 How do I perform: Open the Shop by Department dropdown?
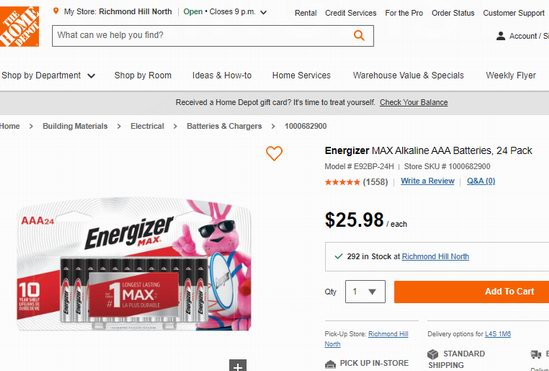(x=48, y=76)
